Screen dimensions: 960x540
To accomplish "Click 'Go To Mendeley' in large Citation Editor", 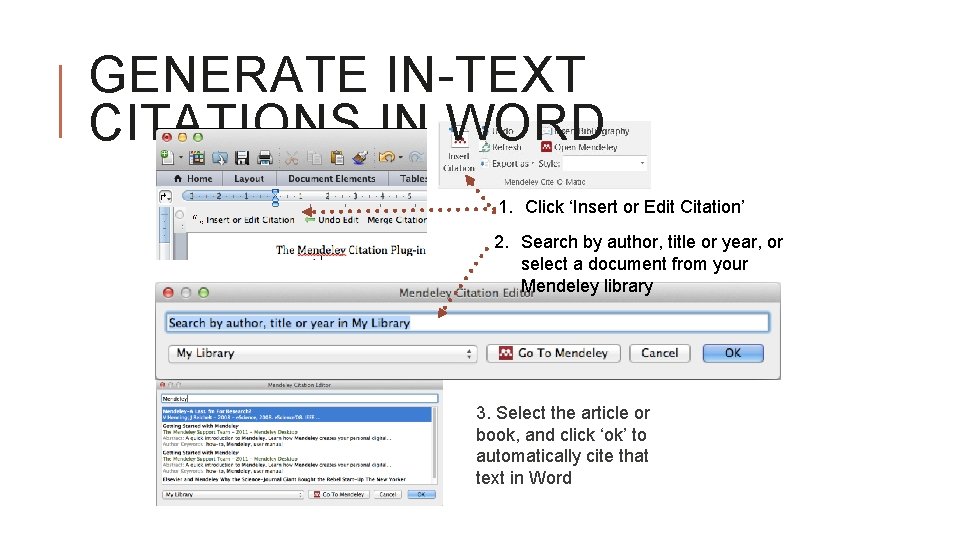I will (x=553, y=353).
